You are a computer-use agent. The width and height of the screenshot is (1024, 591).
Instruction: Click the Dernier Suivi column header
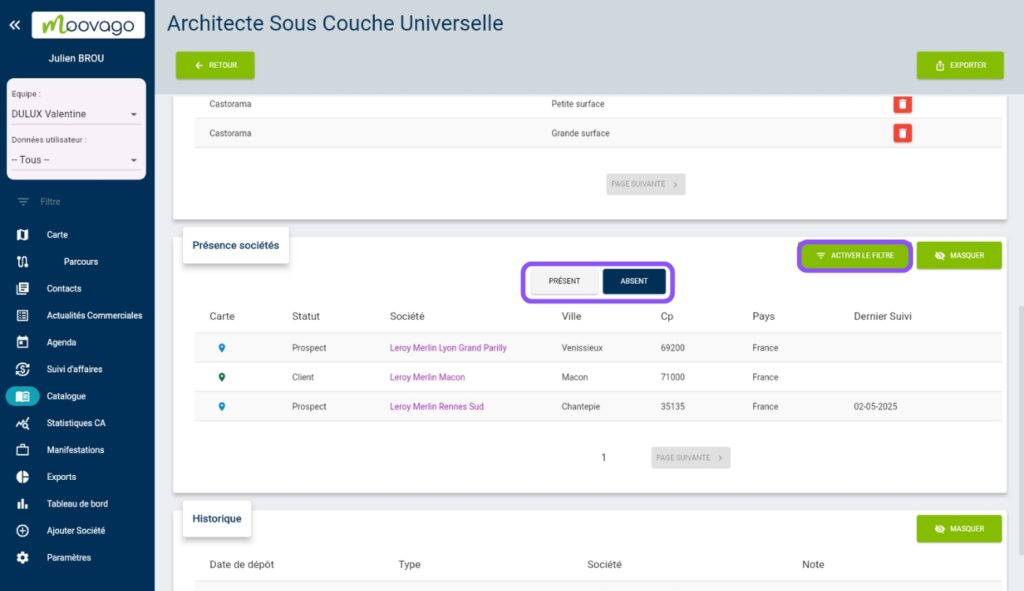882,317
